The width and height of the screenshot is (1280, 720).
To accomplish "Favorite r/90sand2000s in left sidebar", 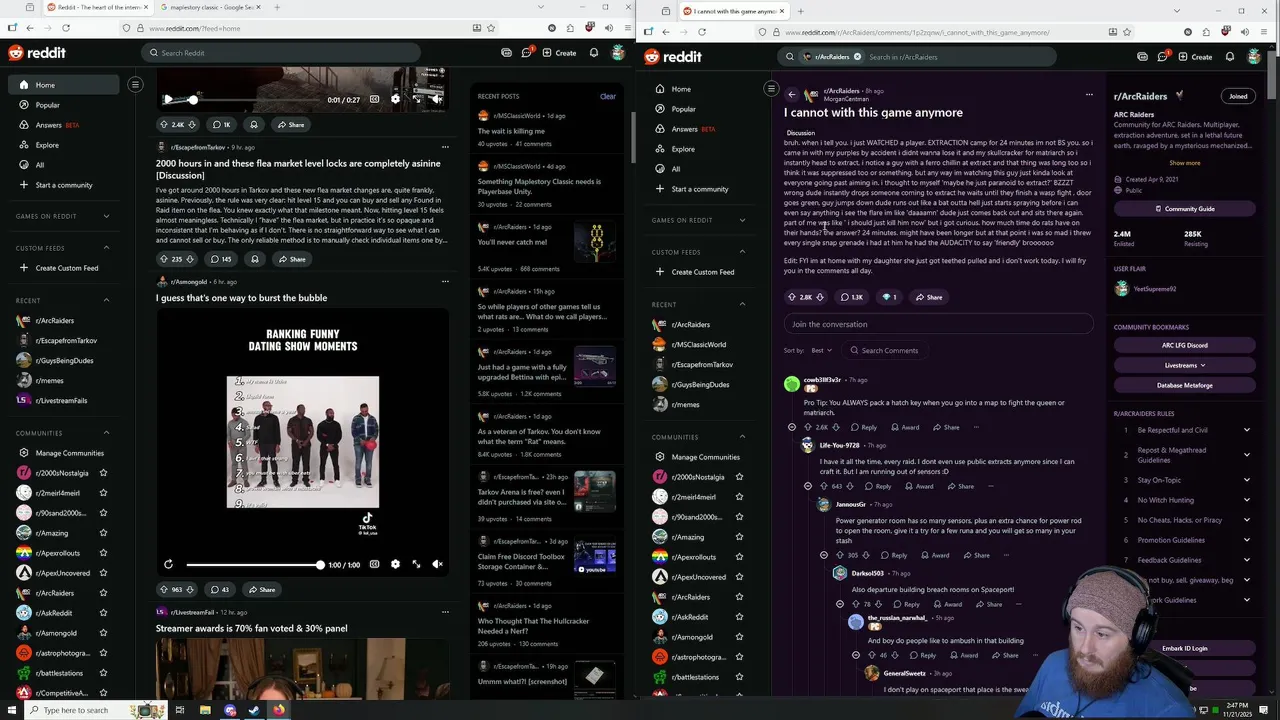I will tap(103, 513).
